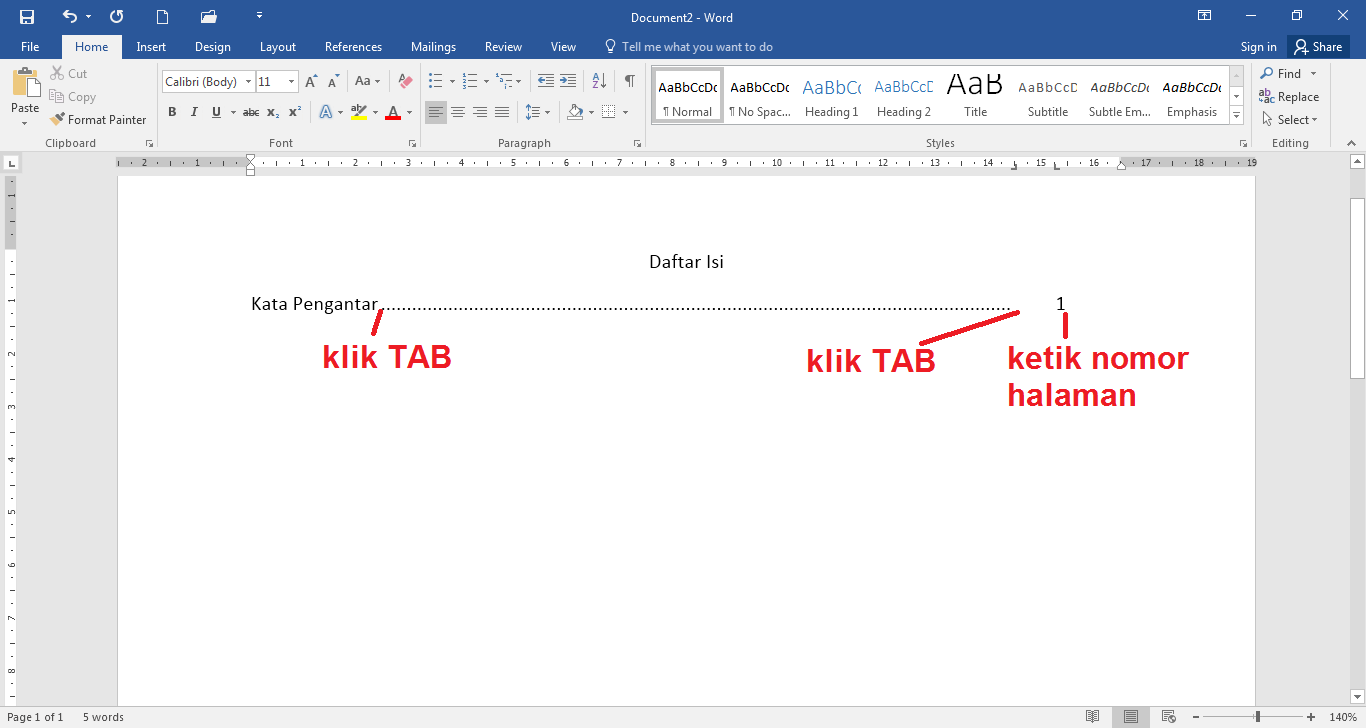Screen dimensions: 1366x728
Task: Expand the numbering list dropdown
Action: [x=486, y=81]
